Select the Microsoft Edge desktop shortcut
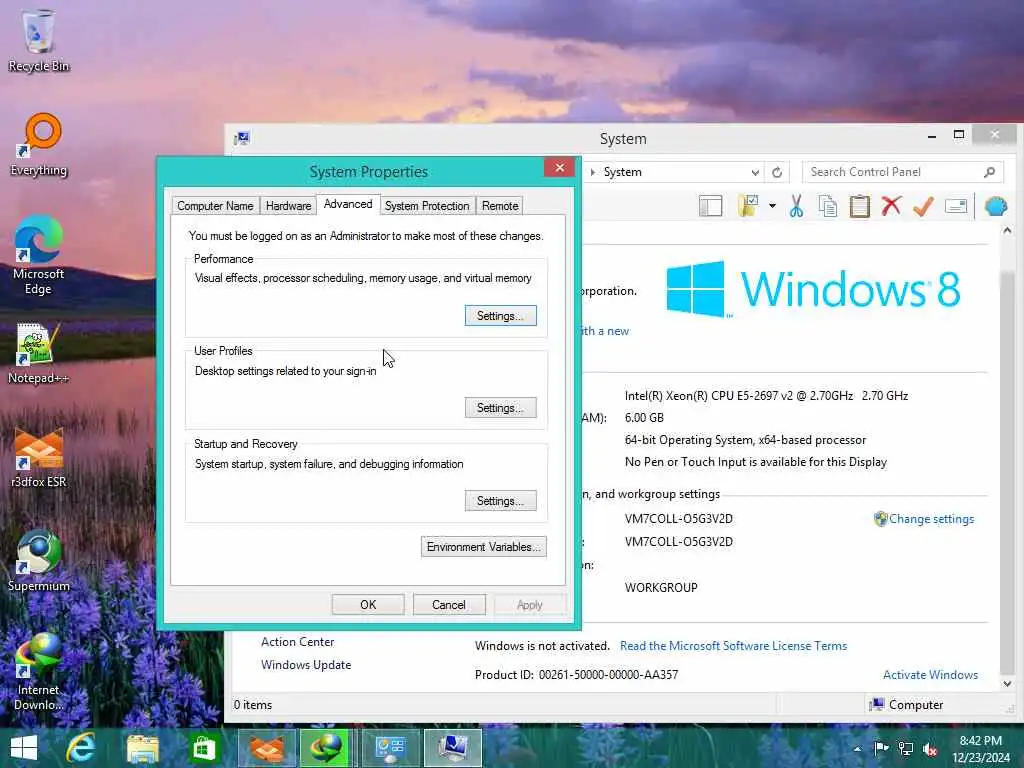This screenshot has width=1024, height=768. click(39, 255)
